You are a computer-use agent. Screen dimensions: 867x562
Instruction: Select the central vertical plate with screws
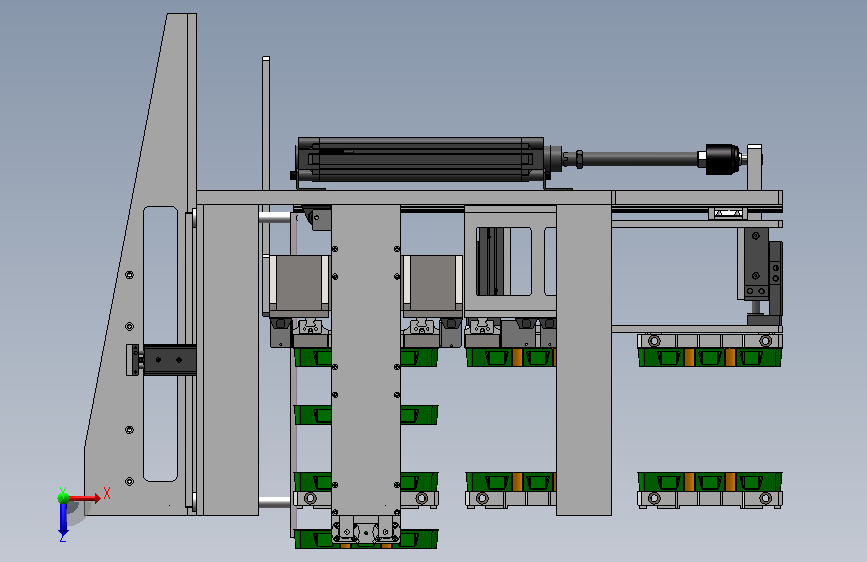tap(366, 360)
